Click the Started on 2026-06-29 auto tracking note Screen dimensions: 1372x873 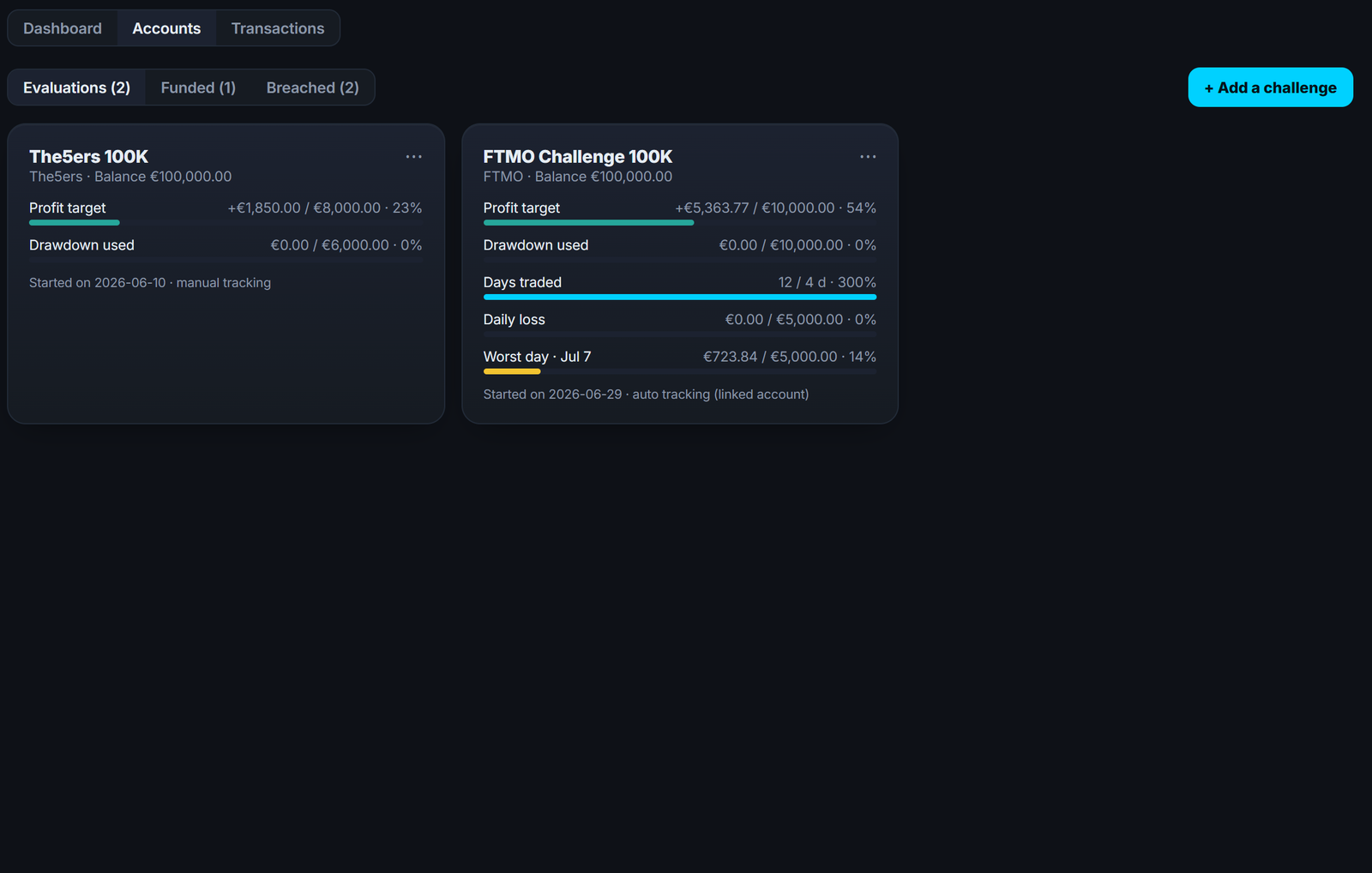click(647, 394)
